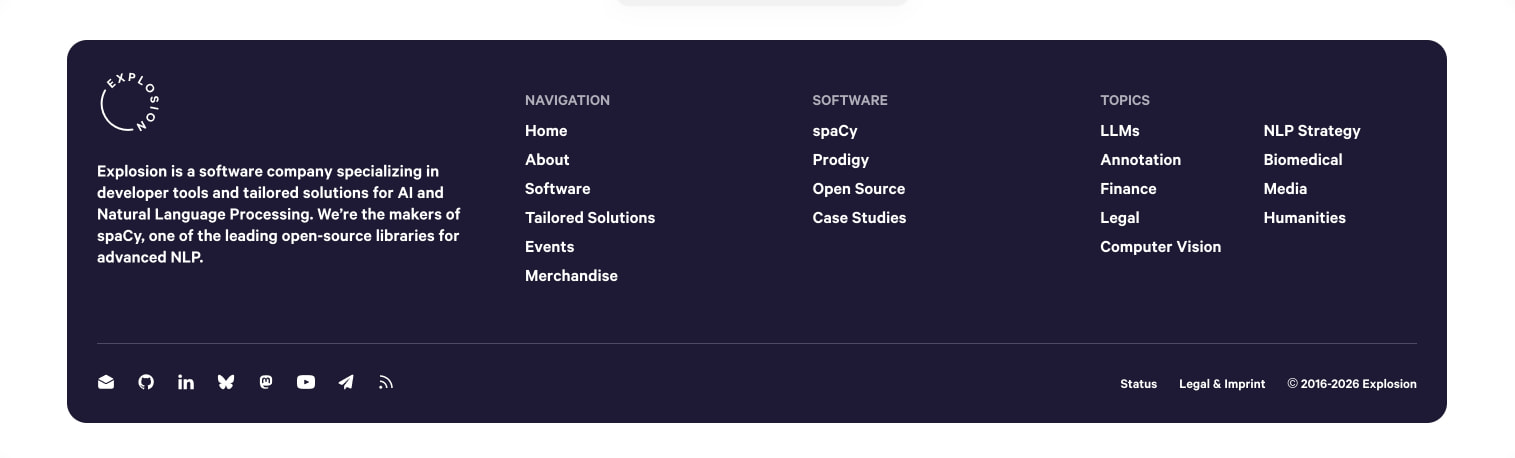Open the Merchandise link
1515x458 pixels.
571,276
